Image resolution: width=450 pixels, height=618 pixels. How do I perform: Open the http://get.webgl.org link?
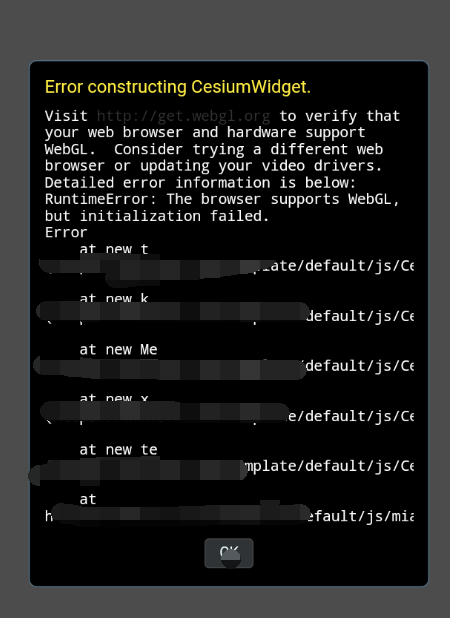[183, 116]
